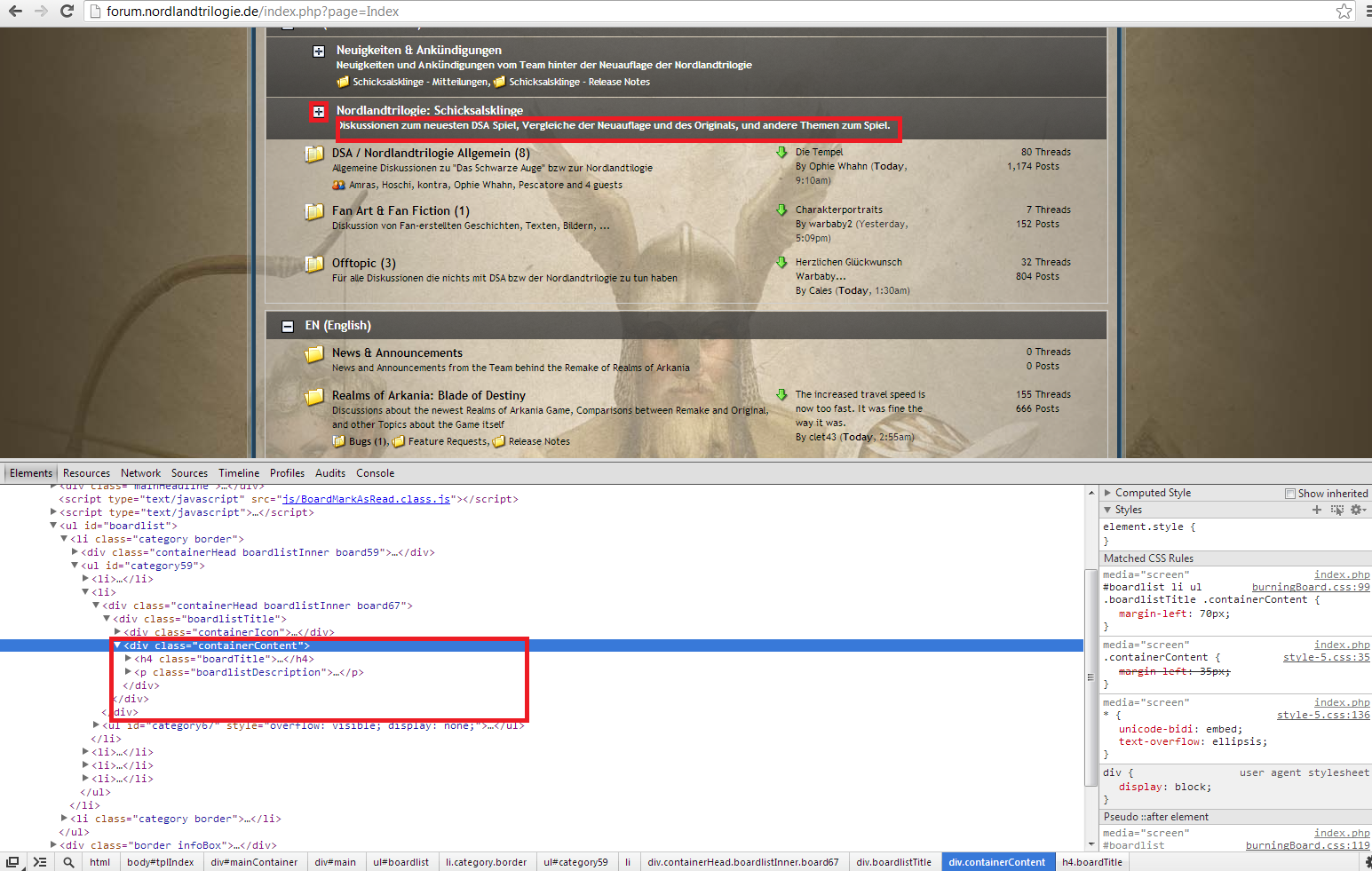Bookmark the page with the star icon
Image resolution: width=1372 pixels, height=871 pixels.
[1344, 12]
